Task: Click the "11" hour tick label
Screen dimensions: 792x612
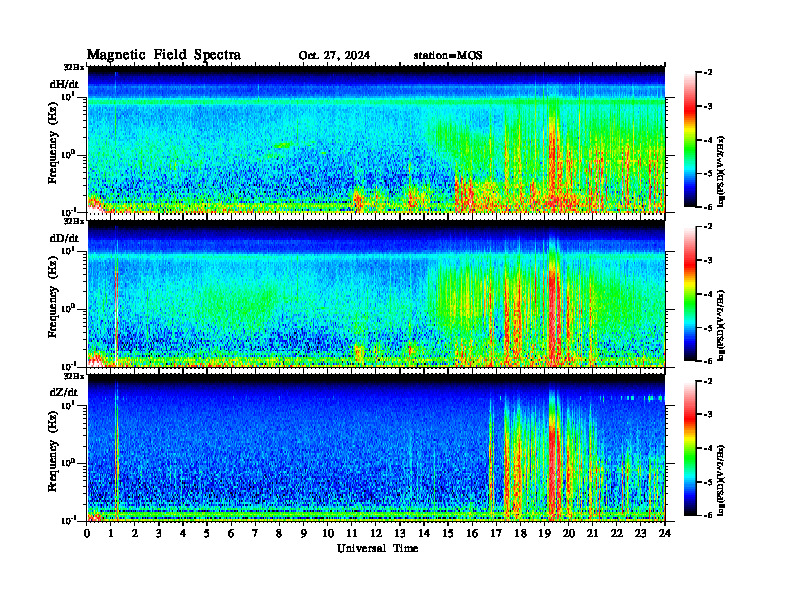Action: pos(352,533)
